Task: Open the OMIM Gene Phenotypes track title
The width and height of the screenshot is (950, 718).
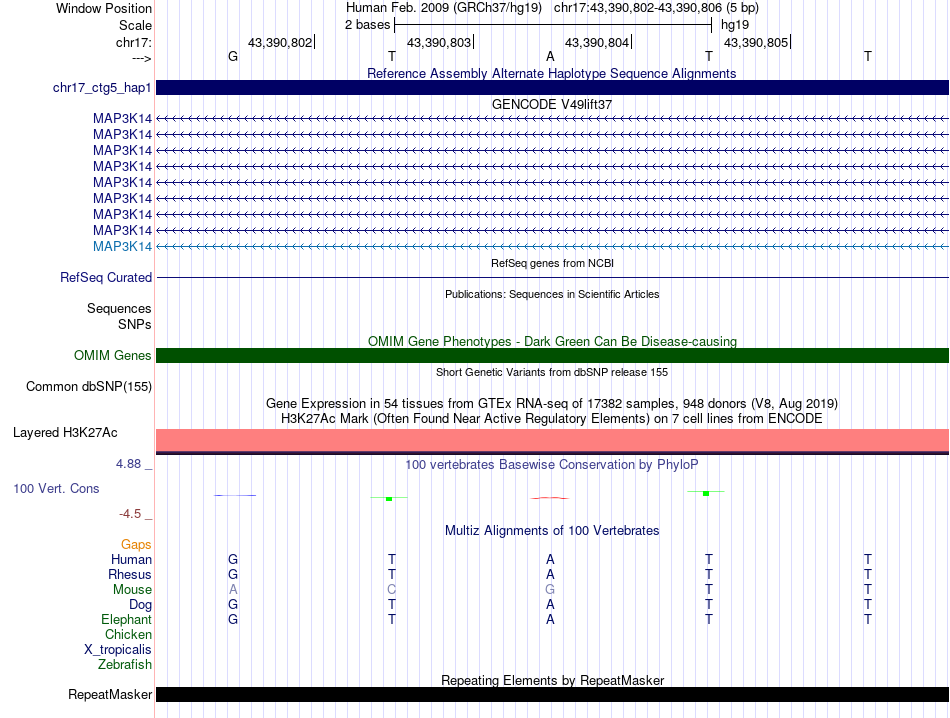Action: 552,341
